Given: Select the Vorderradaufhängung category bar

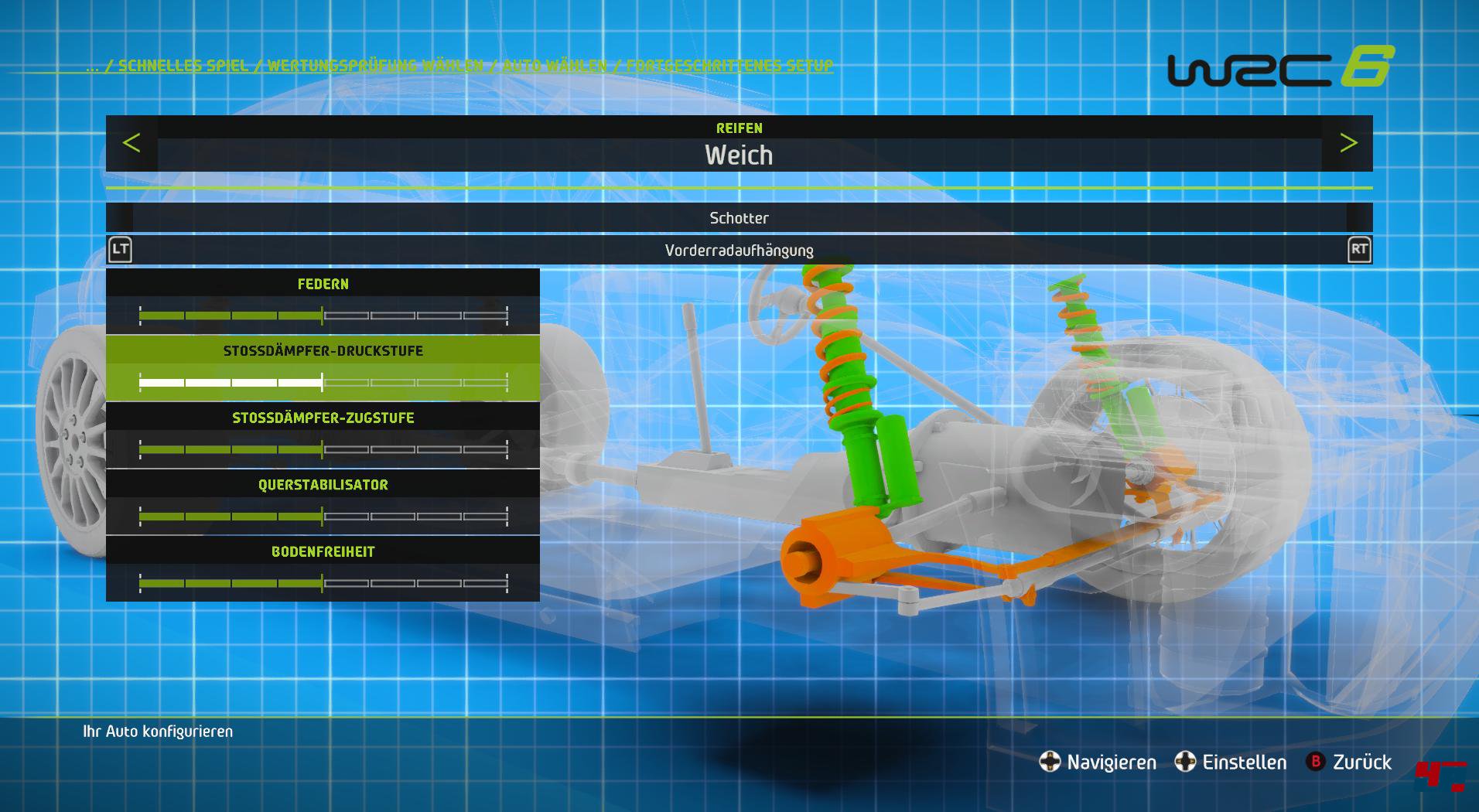Looking at the screenshot, I should tap(739, 251).
